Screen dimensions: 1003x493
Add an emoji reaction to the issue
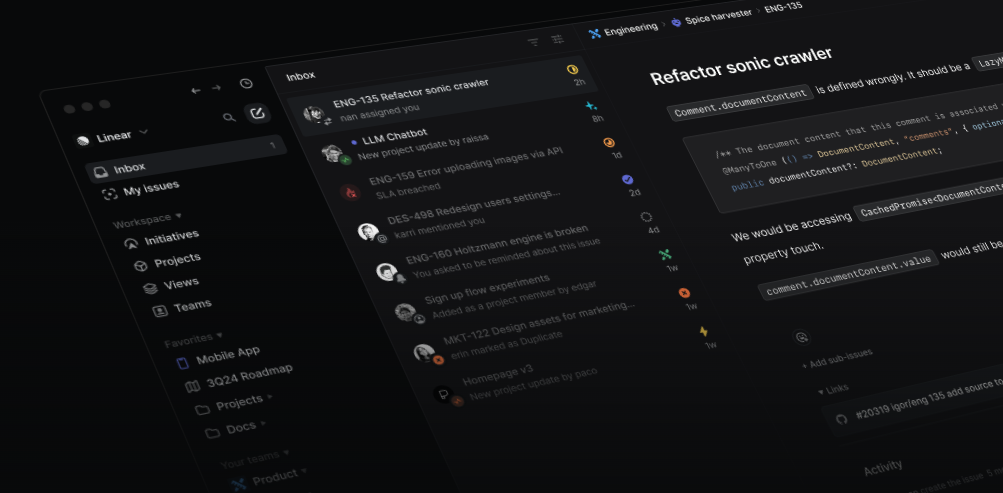(x=802, y=337)
